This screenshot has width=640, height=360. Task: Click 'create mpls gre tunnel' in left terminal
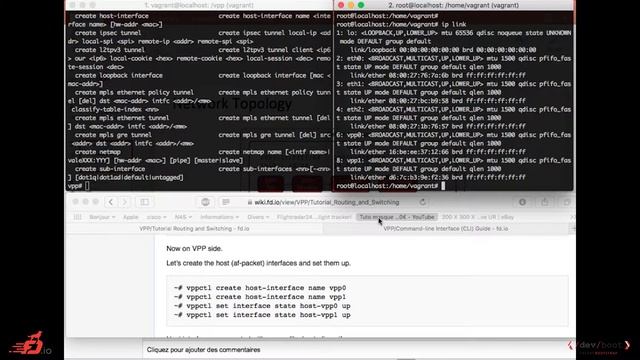[113, 135]
